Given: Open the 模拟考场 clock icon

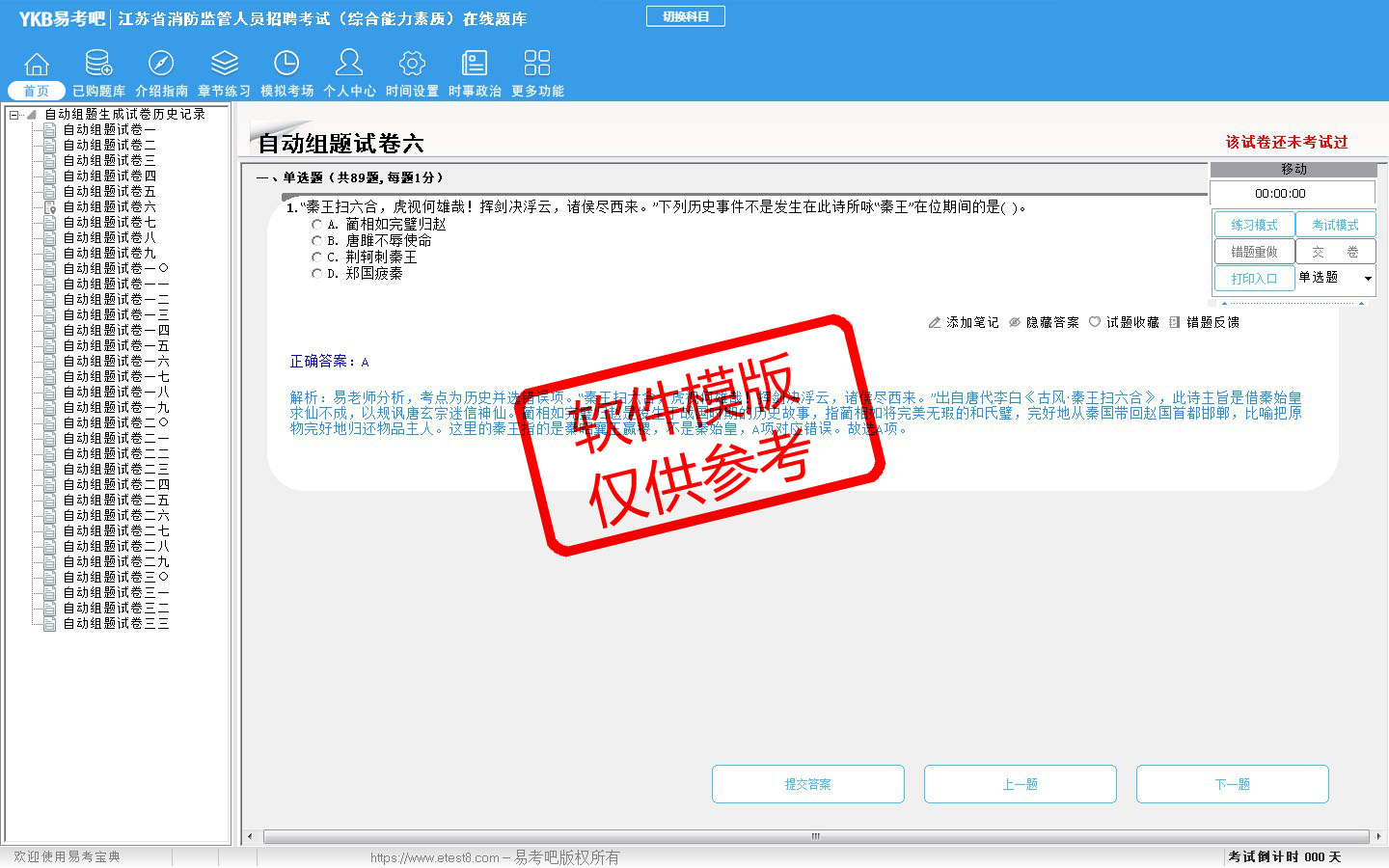Looking at the screenshot, I should (286, 64).
